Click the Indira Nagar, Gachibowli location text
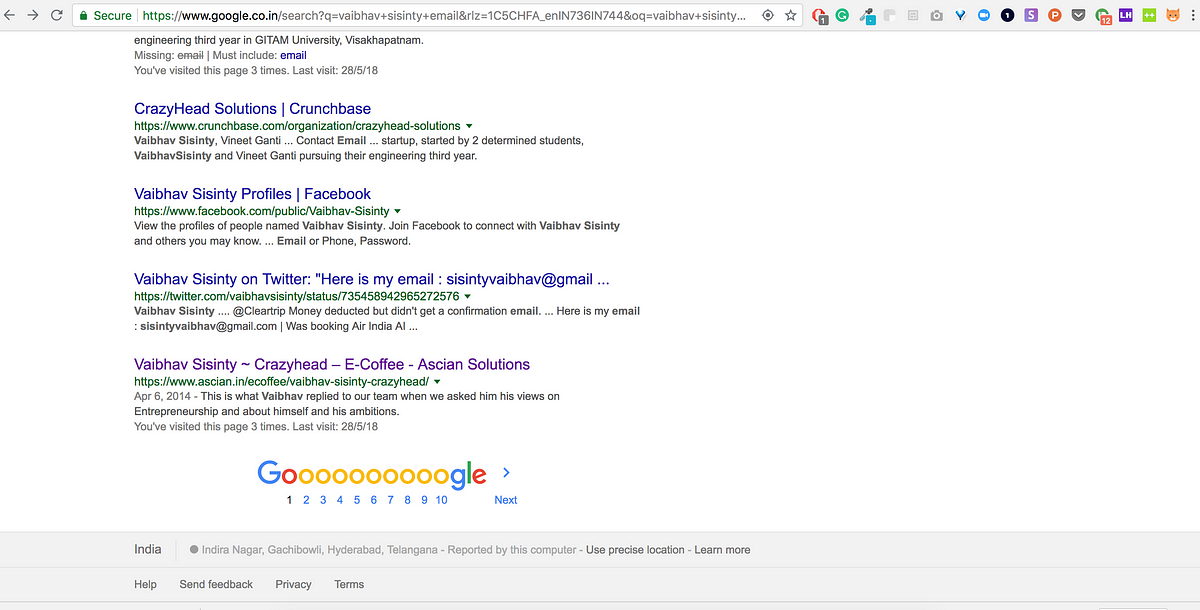The image size is (1200, 610). click(320, 550)
